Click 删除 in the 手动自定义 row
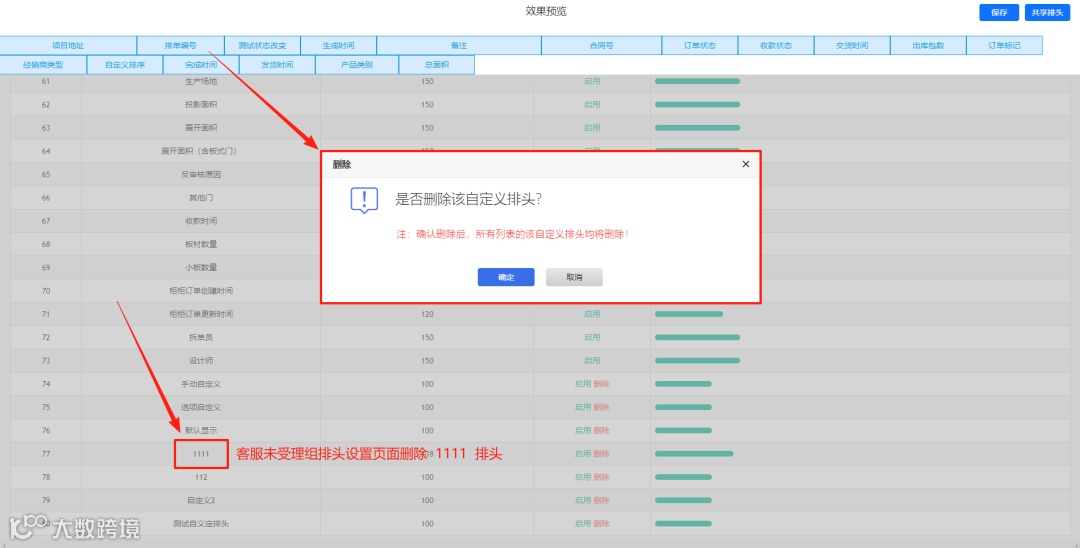Viewport: 1080px width, 548px height. pyautogui.click(x=601, y=384)
